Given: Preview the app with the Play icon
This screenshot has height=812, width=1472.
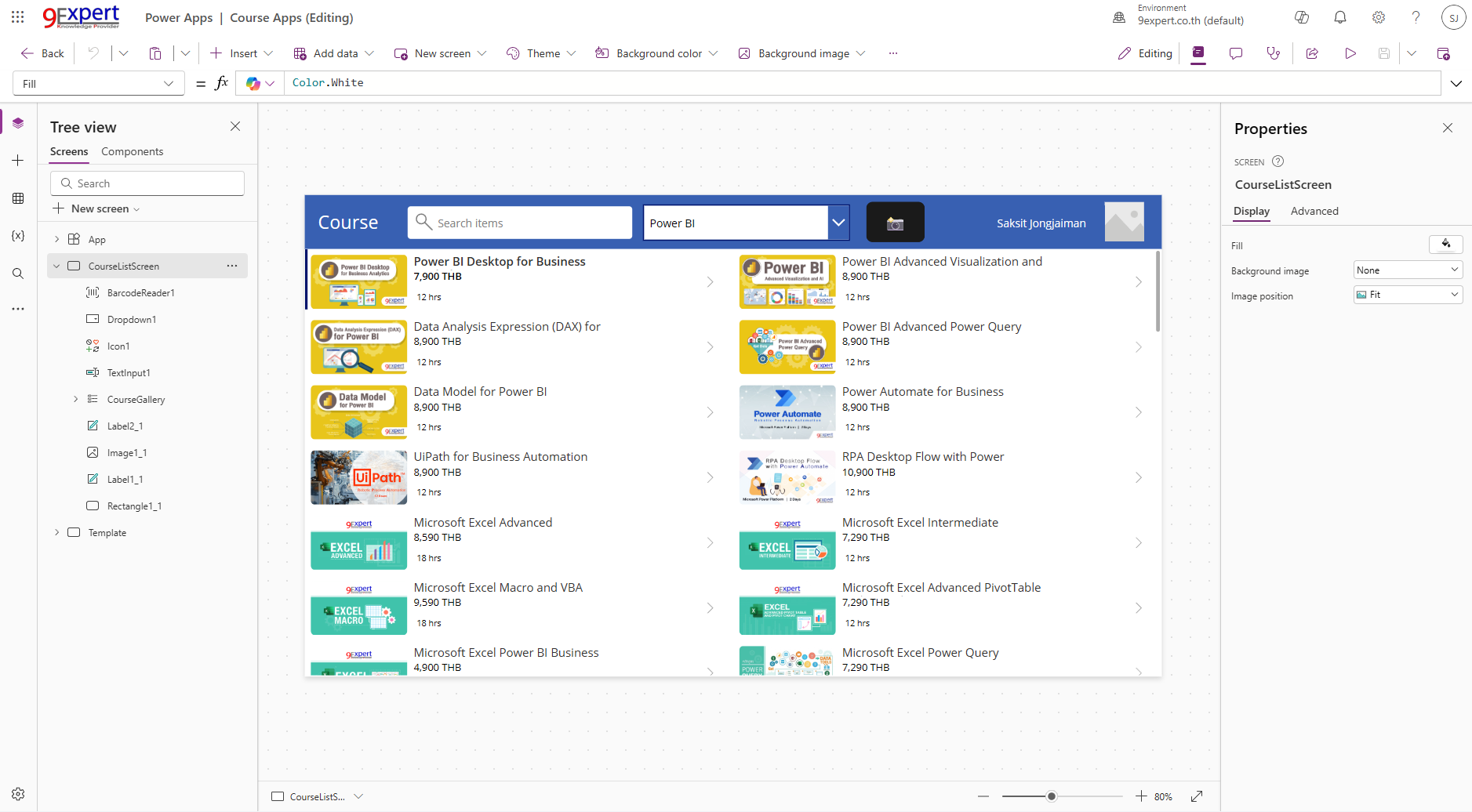Looking at the screenshot, I should pyautogui.click(x=1350, y=53).
